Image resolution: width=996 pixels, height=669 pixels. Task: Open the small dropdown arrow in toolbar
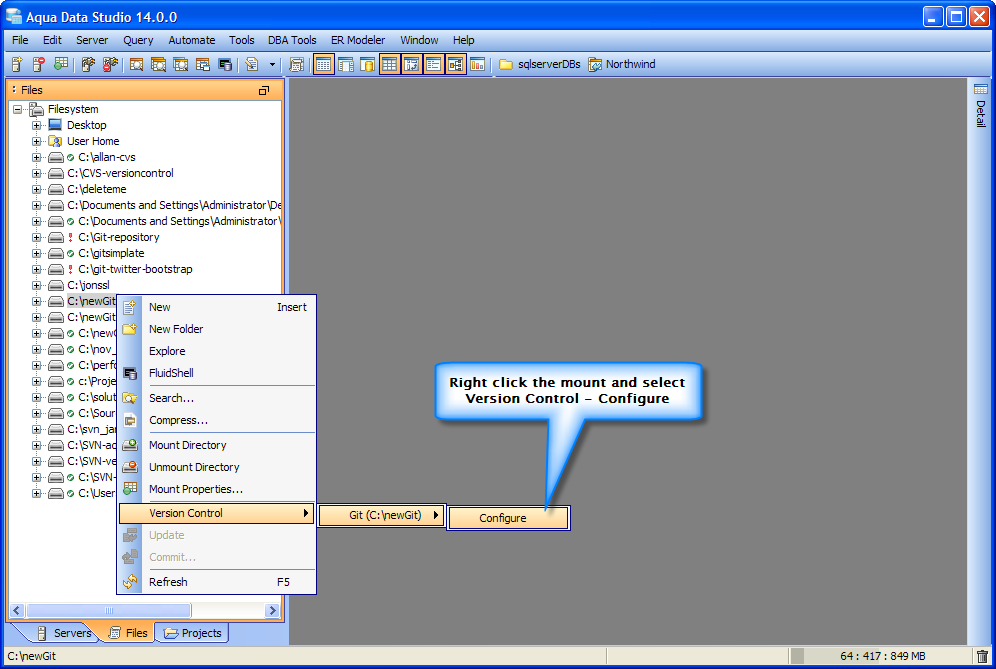(273, 64)
